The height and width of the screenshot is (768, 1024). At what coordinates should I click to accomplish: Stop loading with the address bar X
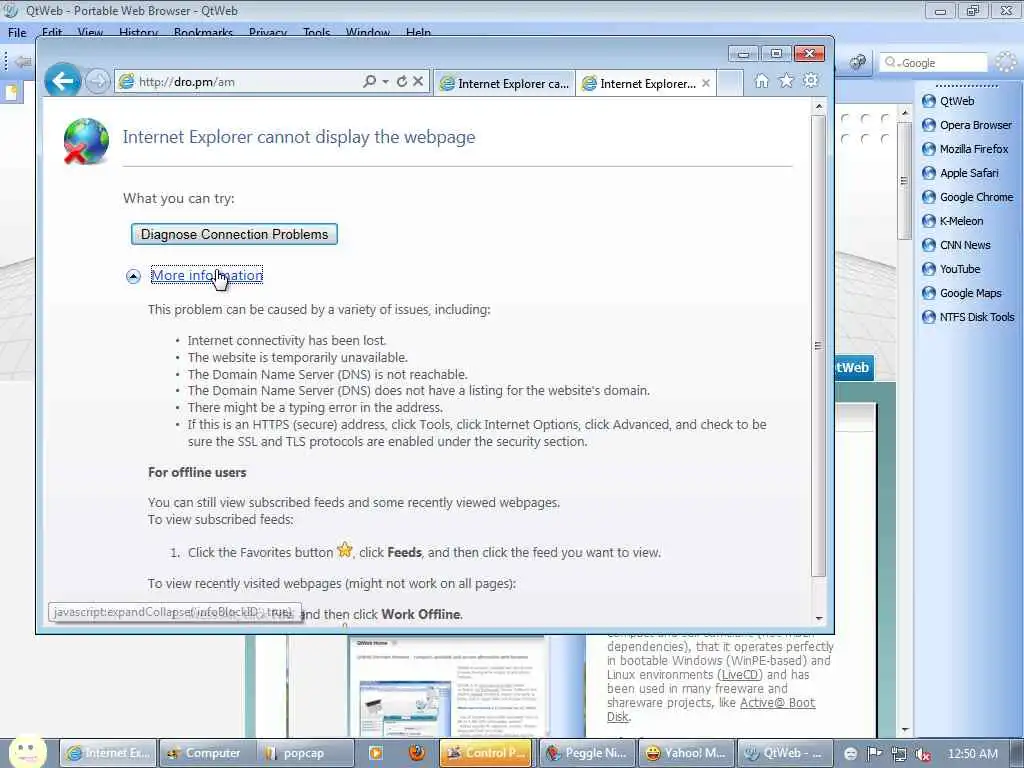point(418,81)
